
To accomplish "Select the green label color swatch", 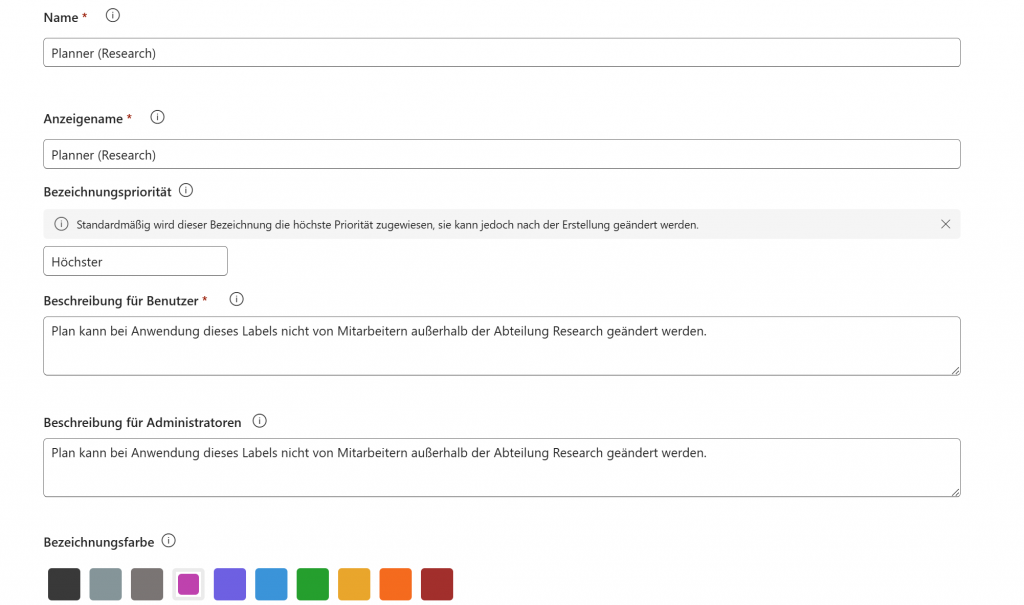I will coord(313,584).
